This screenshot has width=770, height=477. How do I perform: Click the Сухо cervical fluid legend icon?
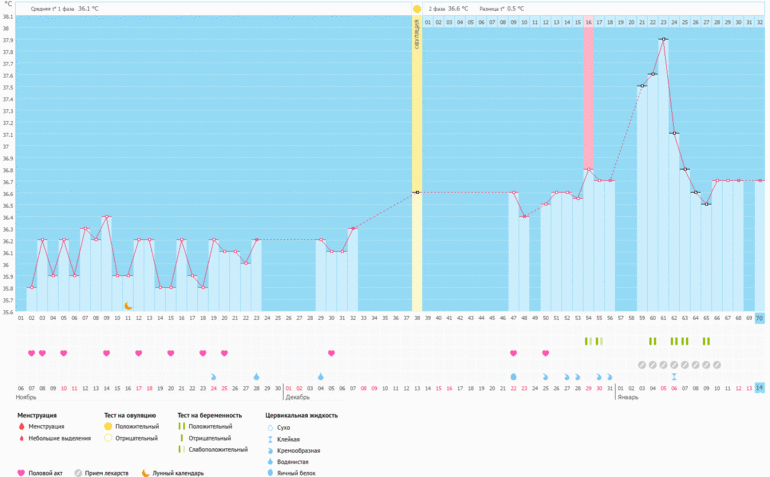point(270,426)
